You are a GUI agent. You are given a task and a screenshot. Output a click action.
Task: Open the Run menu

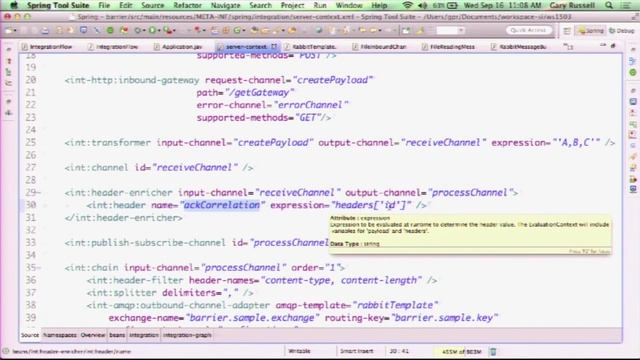coord(320,5)
